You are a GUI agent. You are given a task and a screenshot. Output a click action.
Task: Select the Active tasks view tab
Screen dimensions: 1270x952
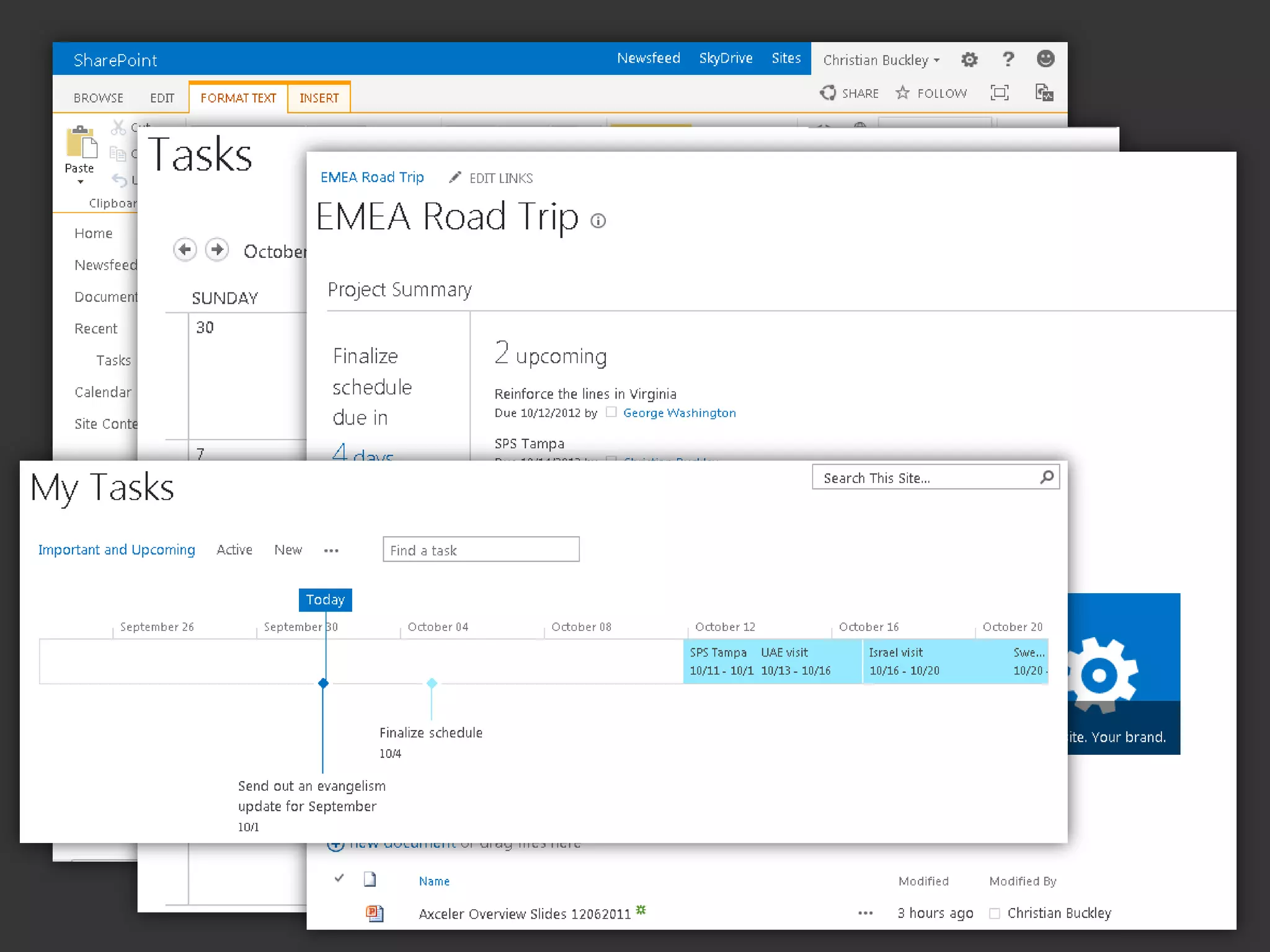[x=234, y=550]
